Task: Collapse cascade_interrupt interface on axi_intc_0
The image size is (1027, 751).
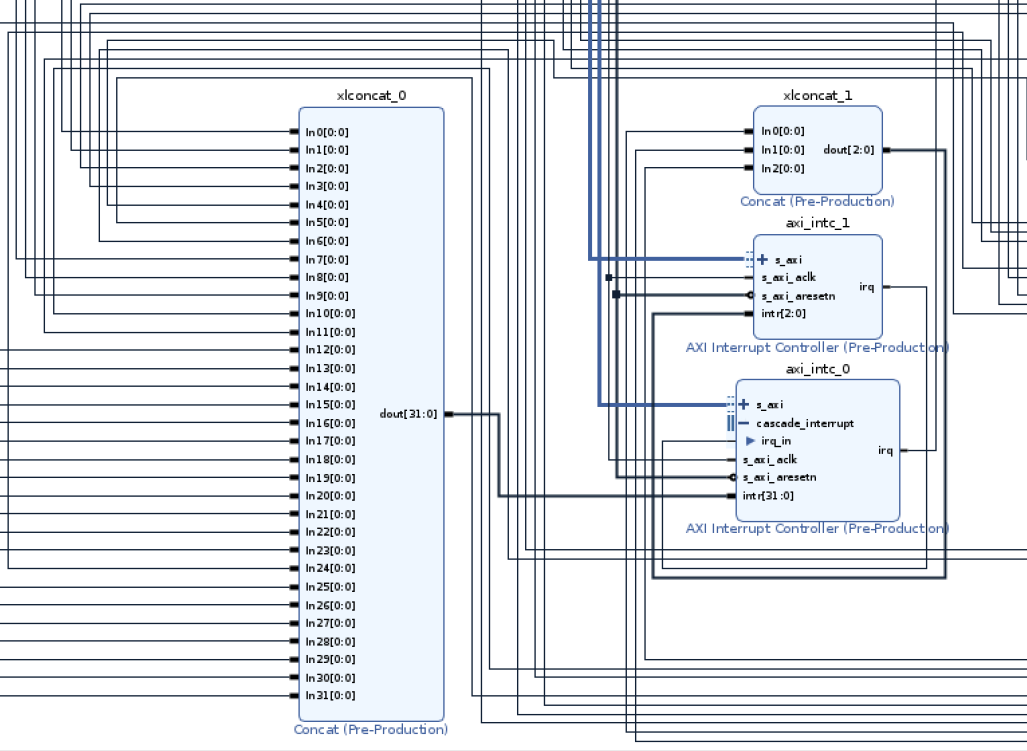Action: (744, 424)
